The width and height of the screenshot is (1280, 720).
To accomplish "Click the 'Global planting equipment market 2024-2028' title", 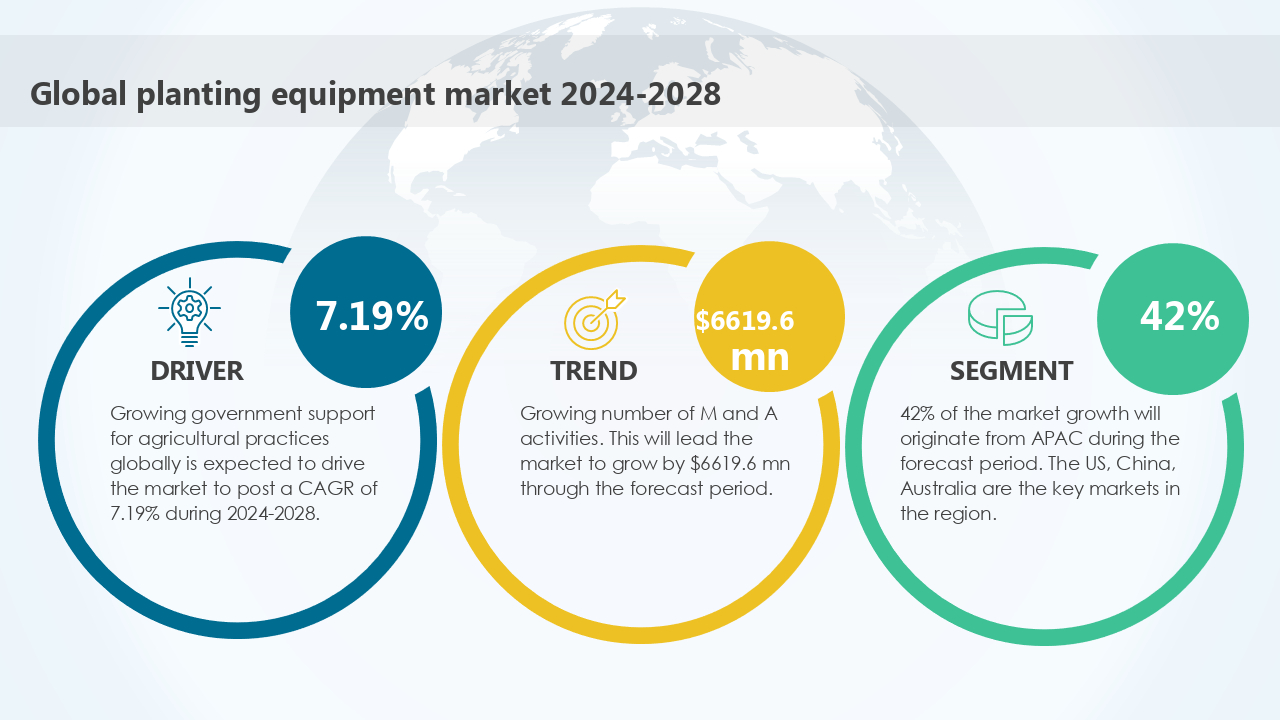I will tap(375, 94).
